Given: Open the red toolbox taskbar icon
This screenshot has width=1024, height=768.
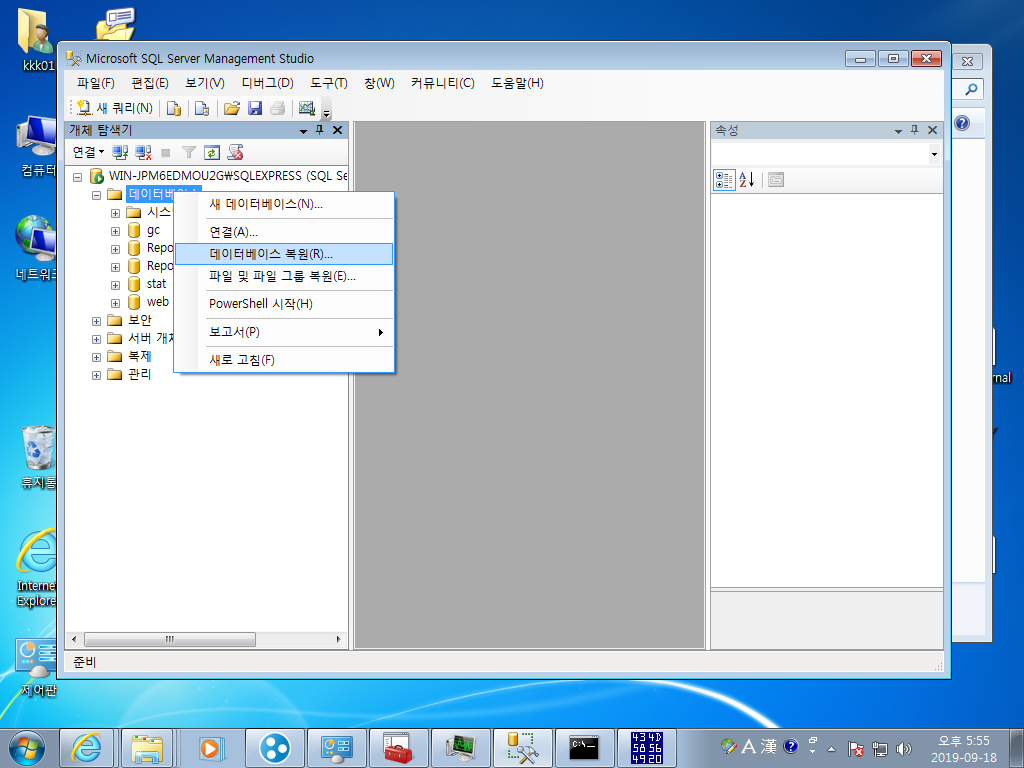Looking at the screenshot, I should (398, 748).
